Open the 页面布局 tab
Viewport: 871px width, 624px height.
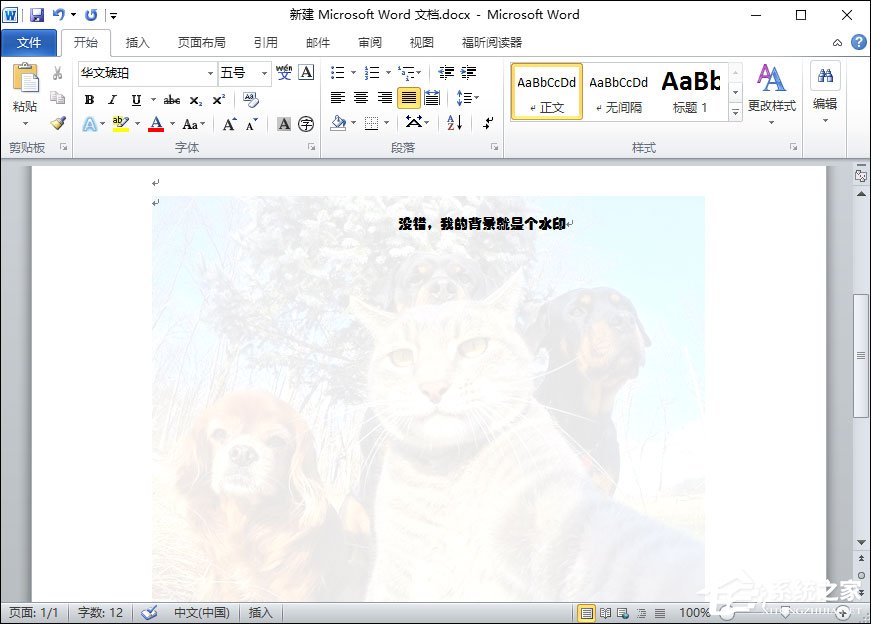[x=200, y=42]
